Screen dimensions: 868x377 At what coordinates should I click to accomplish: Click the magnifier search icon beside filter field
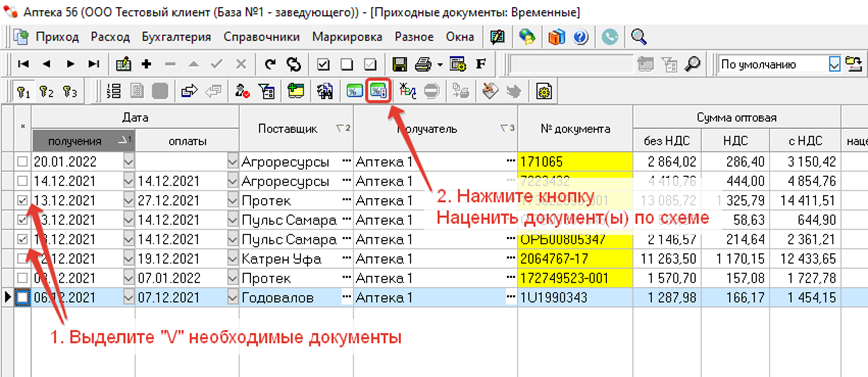click(x=692, y=64)
